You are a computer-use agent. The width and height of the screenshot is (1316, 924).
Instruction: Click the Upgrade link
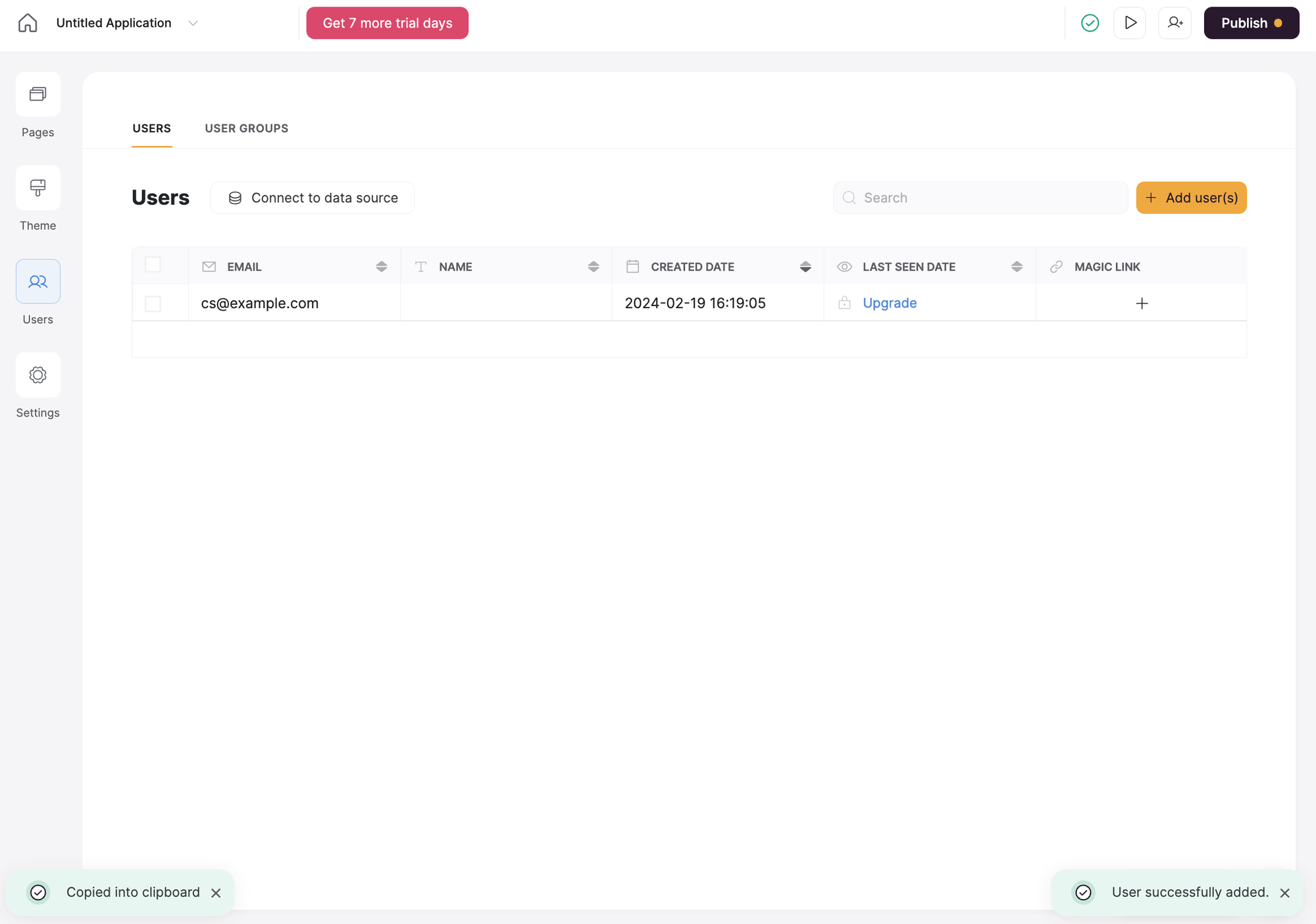coord(890,303)
